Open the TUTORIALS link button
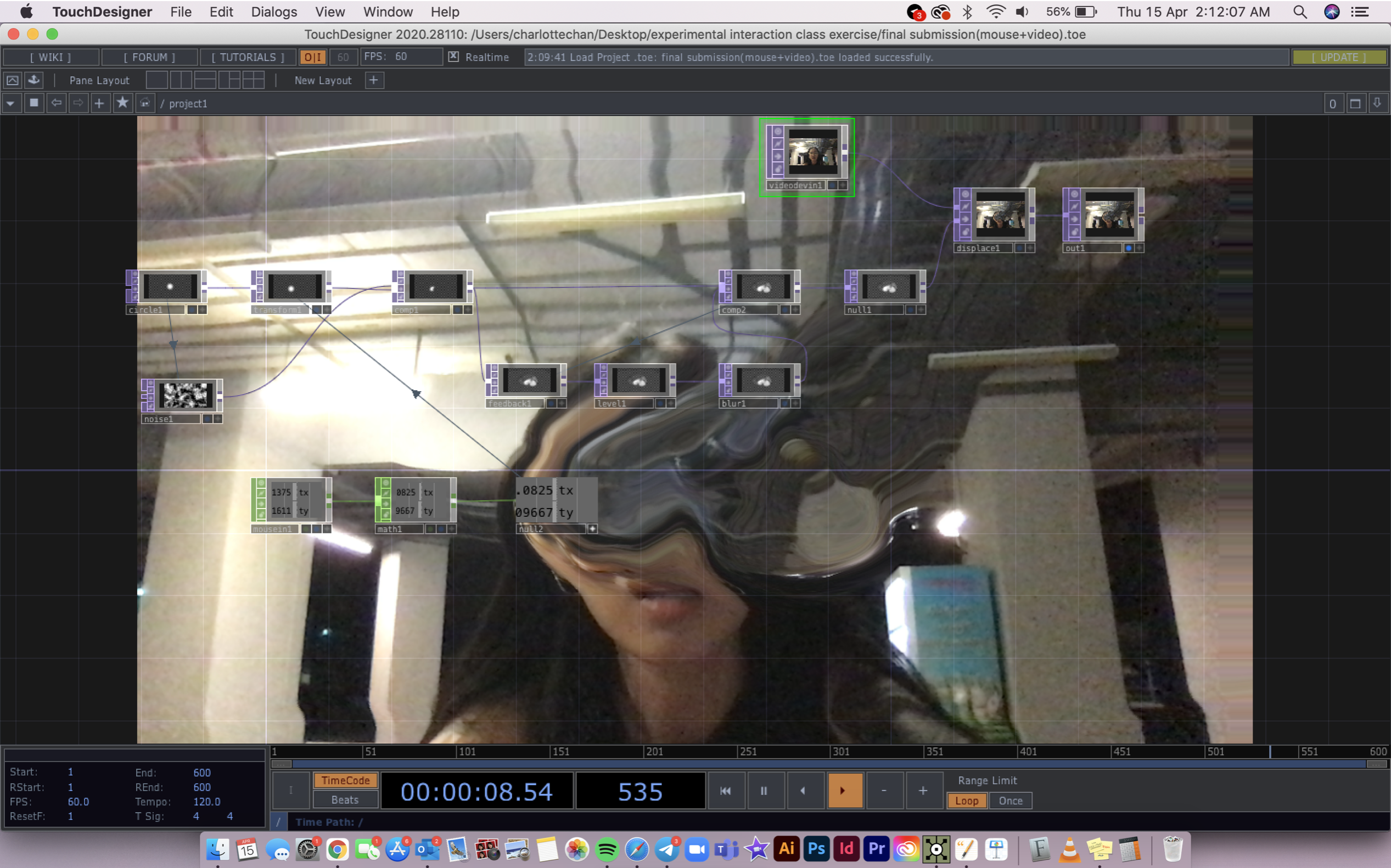 [248, 57]
